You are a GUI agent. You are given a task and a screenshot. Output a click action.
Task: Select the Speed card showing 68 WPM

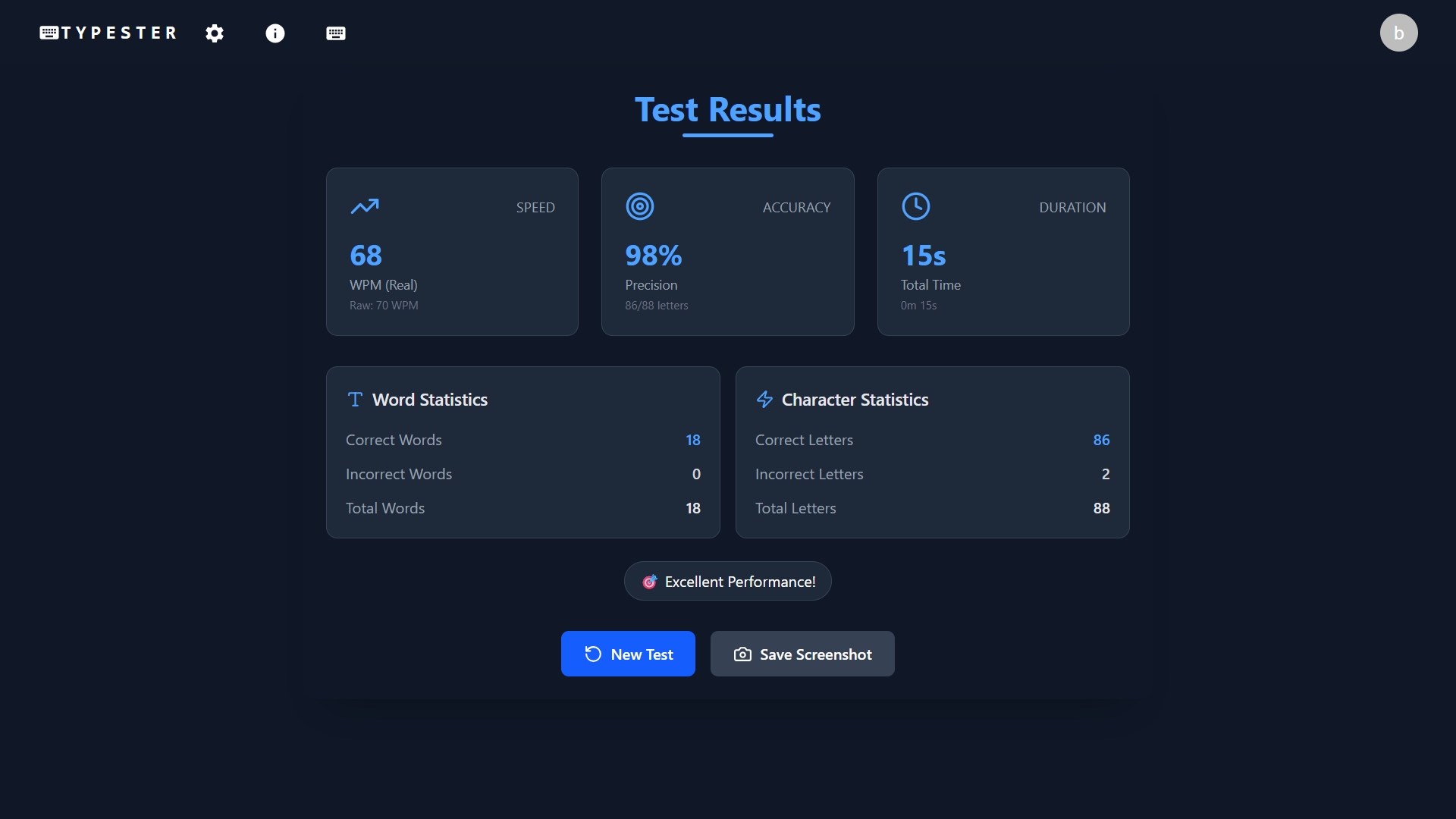452,252
